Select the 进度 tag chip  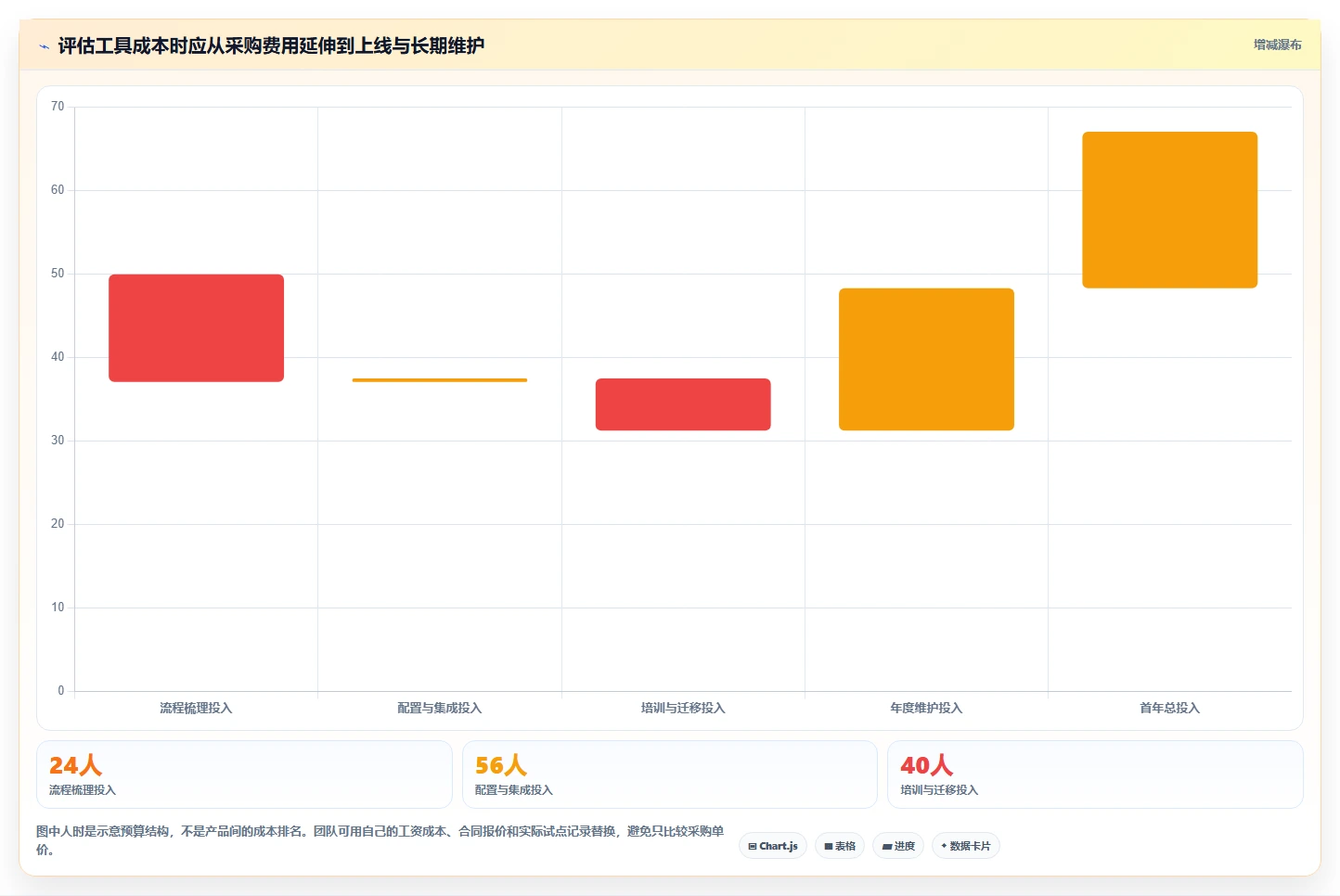898,846
